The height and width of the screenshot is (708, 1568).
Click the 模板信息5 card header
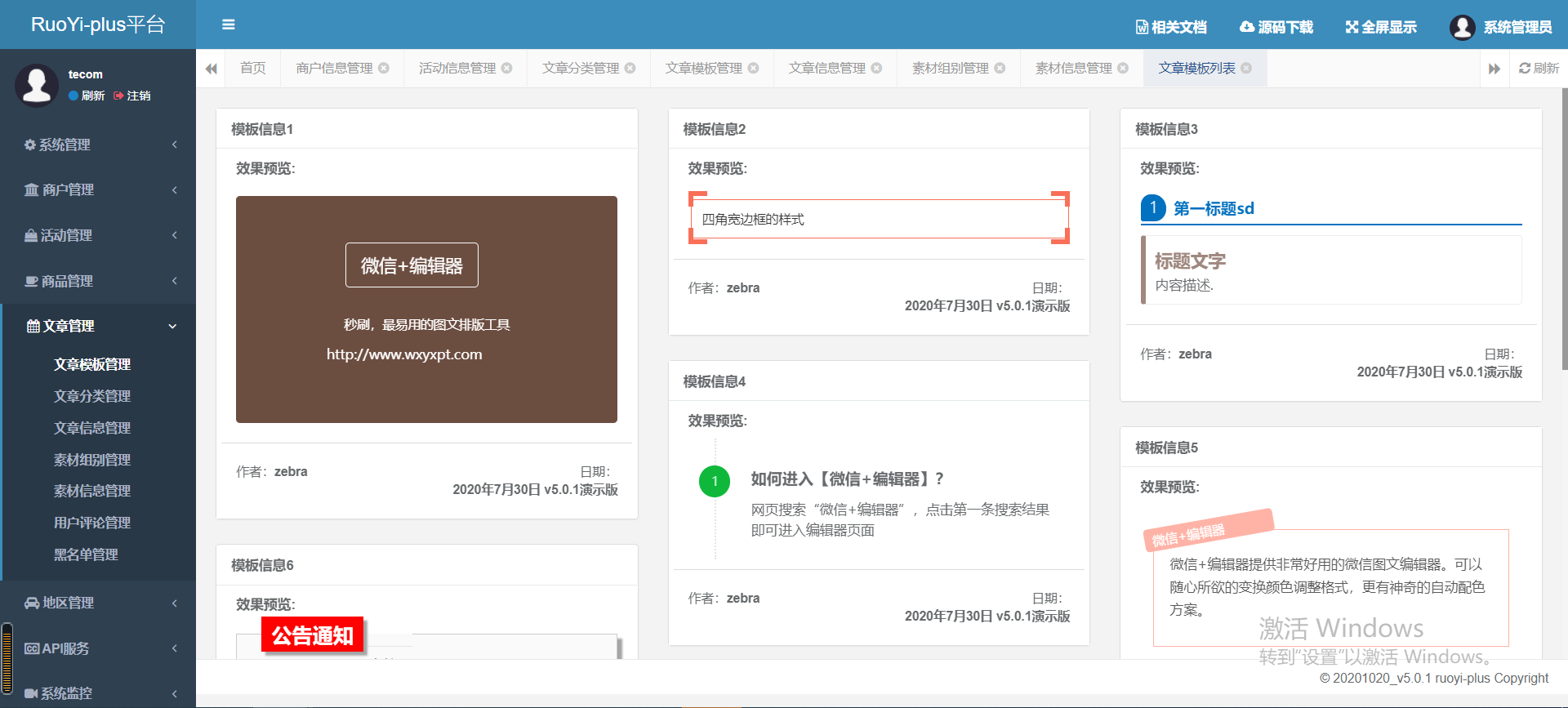click(x=1331, y=448)
